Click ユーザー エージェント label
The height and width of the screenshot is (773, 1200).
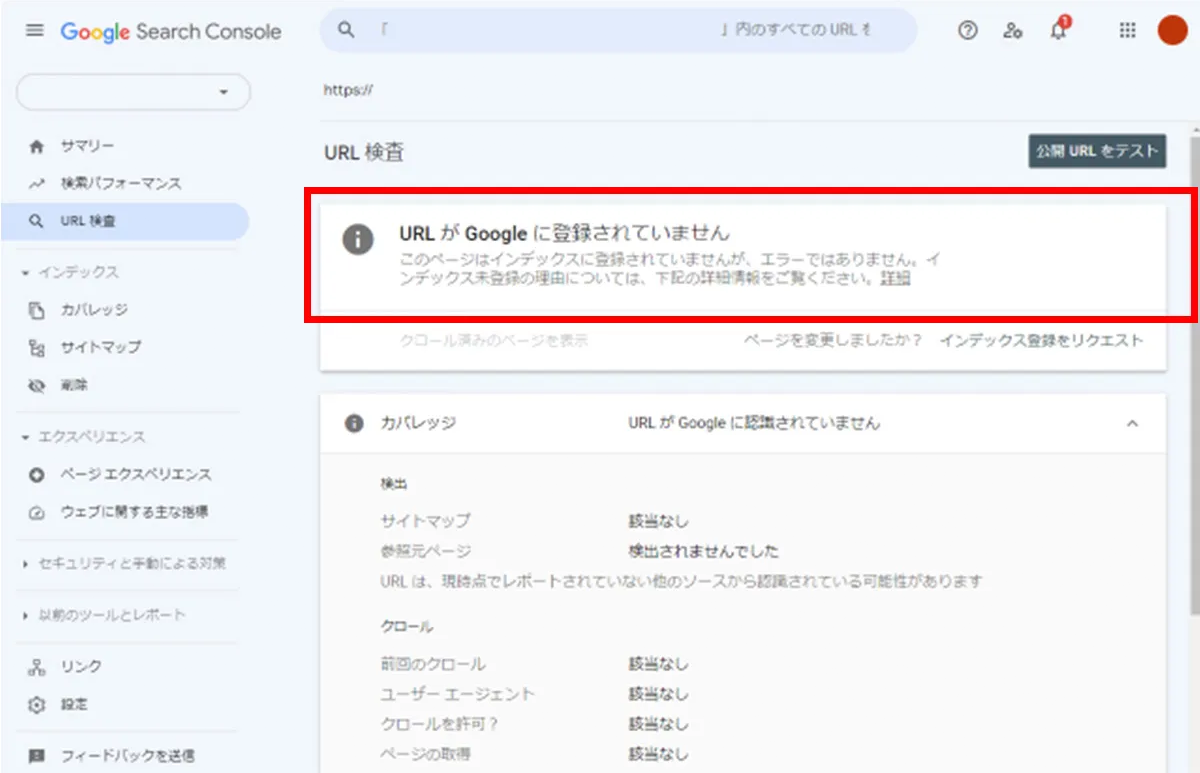457,694
